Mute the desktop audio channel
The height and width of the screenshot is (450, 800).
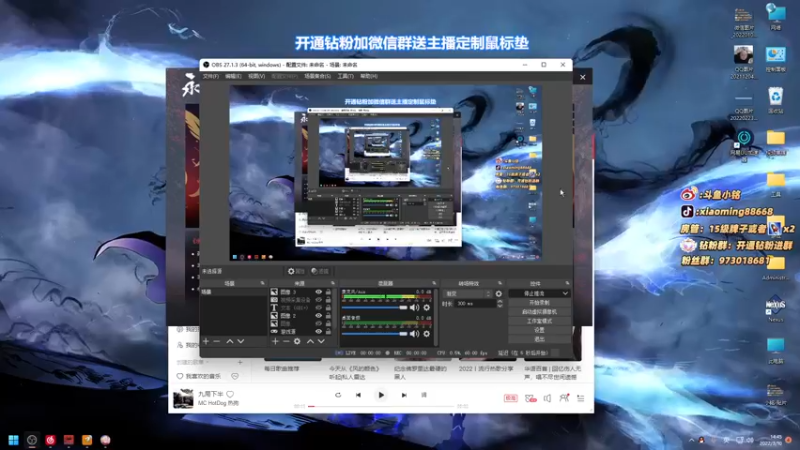click(414, 334)
